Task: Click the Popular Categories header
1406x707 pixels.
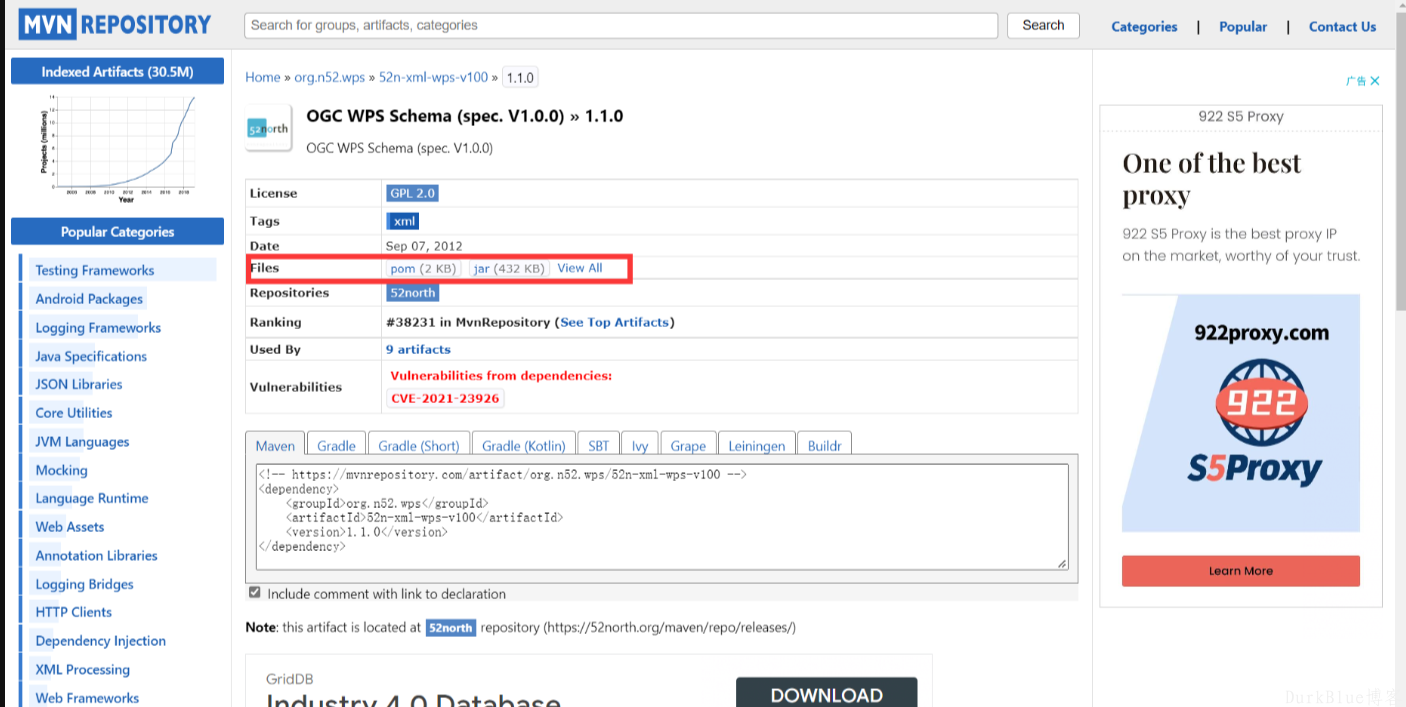Action: 117,232
